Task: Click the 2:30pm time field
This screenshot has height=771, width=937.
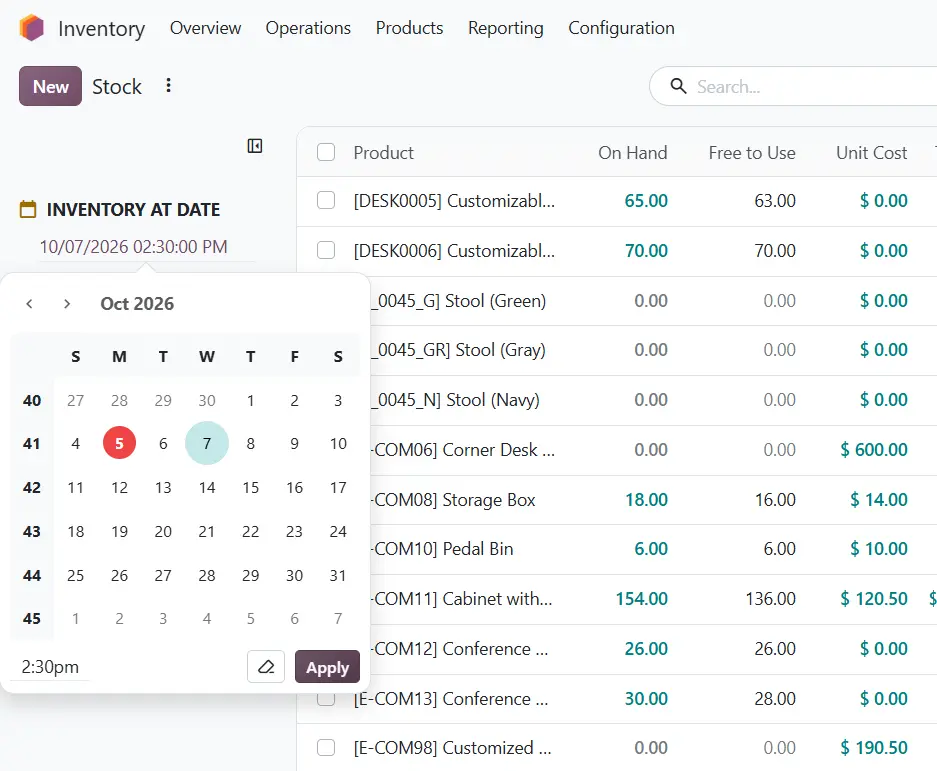Action: coord(50,666)
